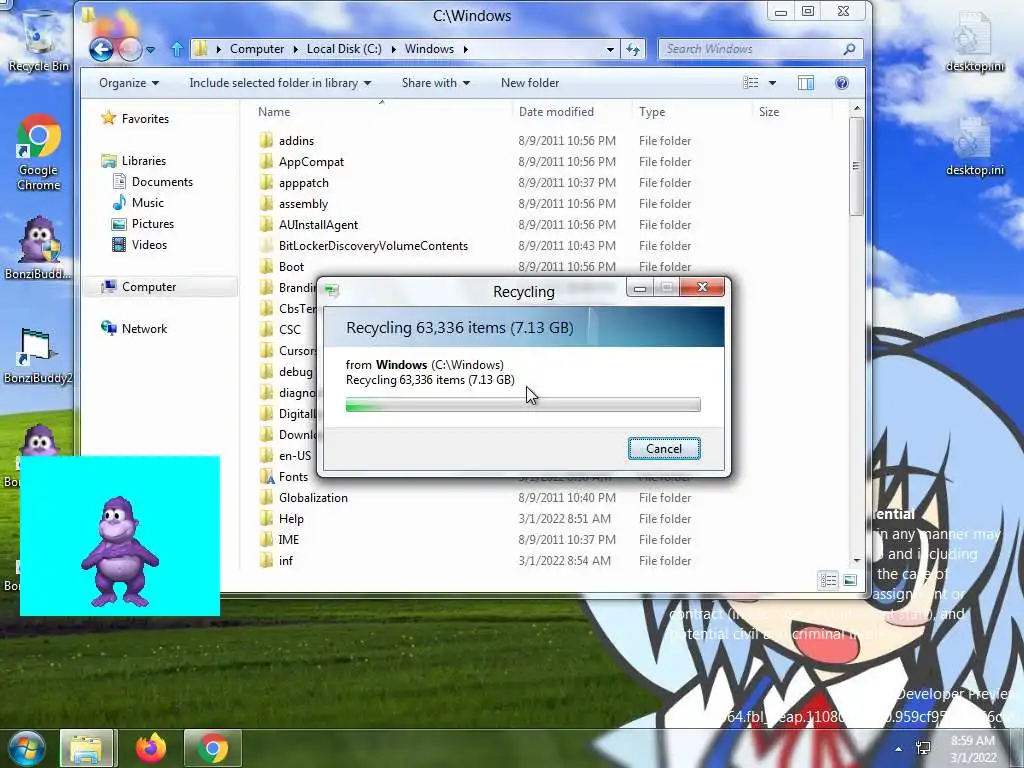Expand dropdown arrow after Local Disk breadcrumb

[394, 49]
